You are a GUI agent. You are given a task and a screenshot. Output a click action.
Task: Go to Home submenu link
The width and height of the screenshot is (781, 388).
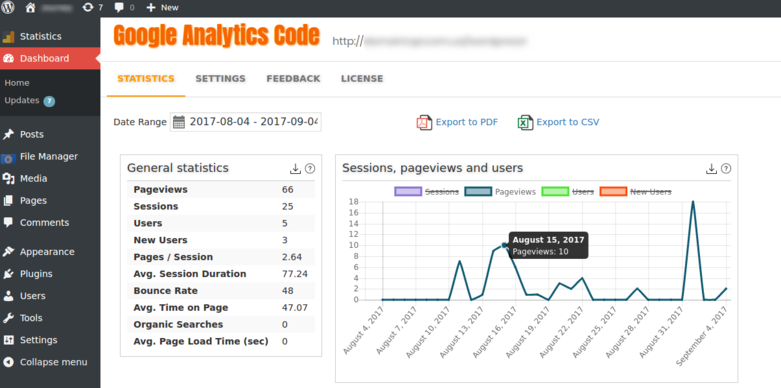(x=17, y=83)
